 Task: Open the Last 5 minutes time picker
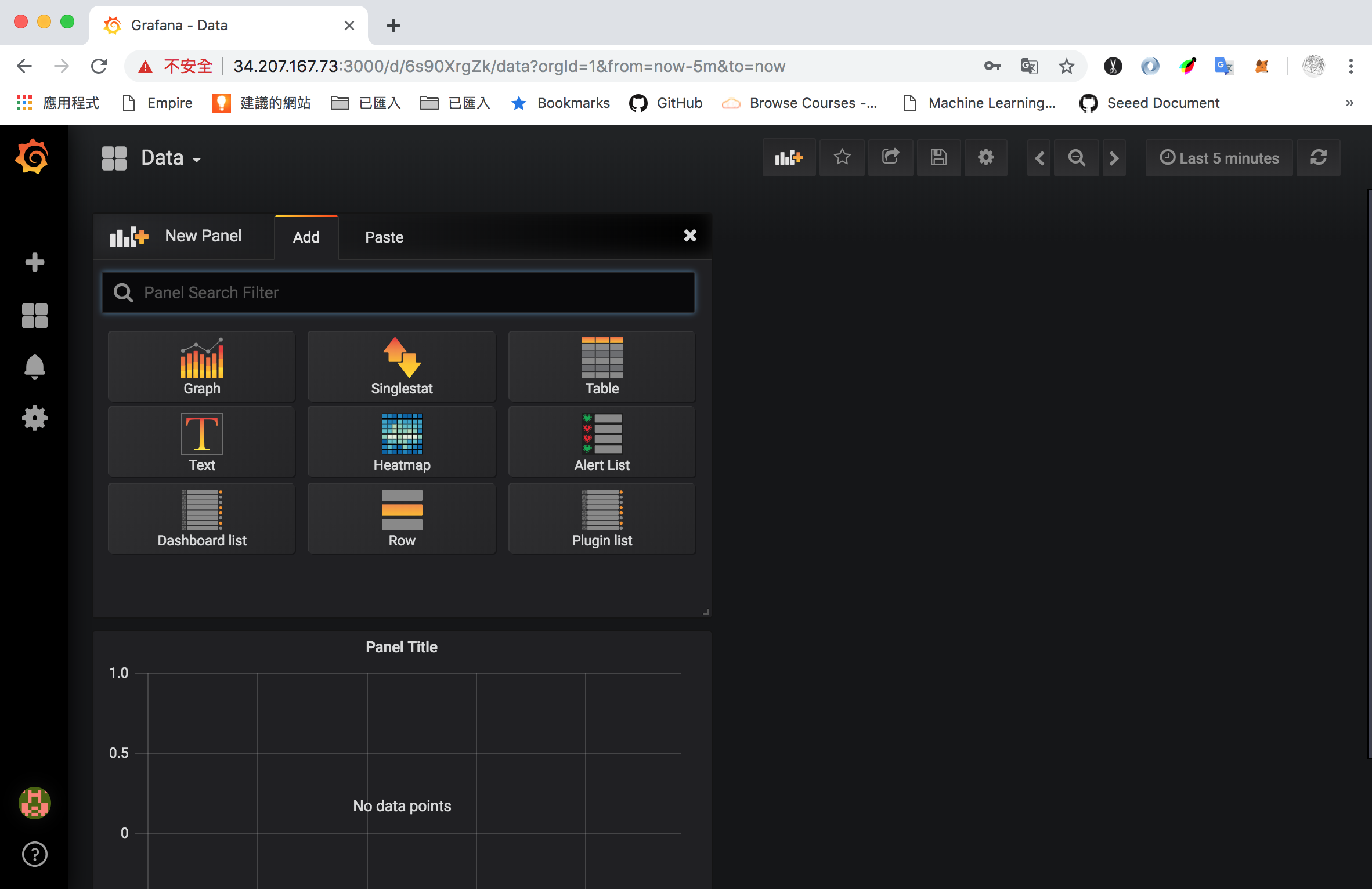pyautogui.click(x=1219, y=158)
